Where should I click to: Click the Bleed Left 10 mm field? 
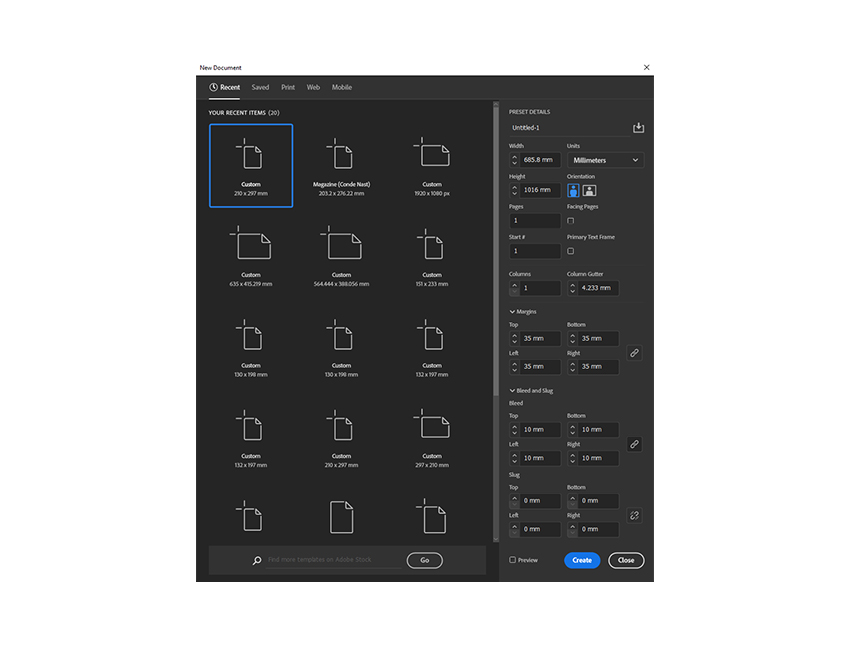(540, 458)
